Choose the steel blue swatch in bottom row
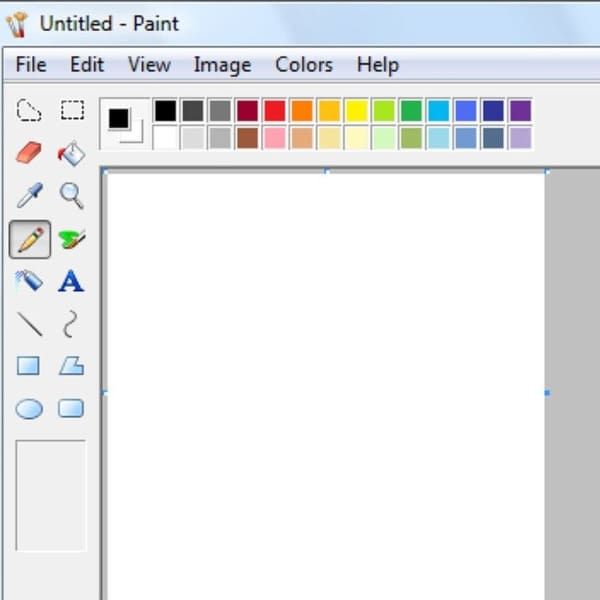The height and width of the screenshot is (600, 600). 466,138
